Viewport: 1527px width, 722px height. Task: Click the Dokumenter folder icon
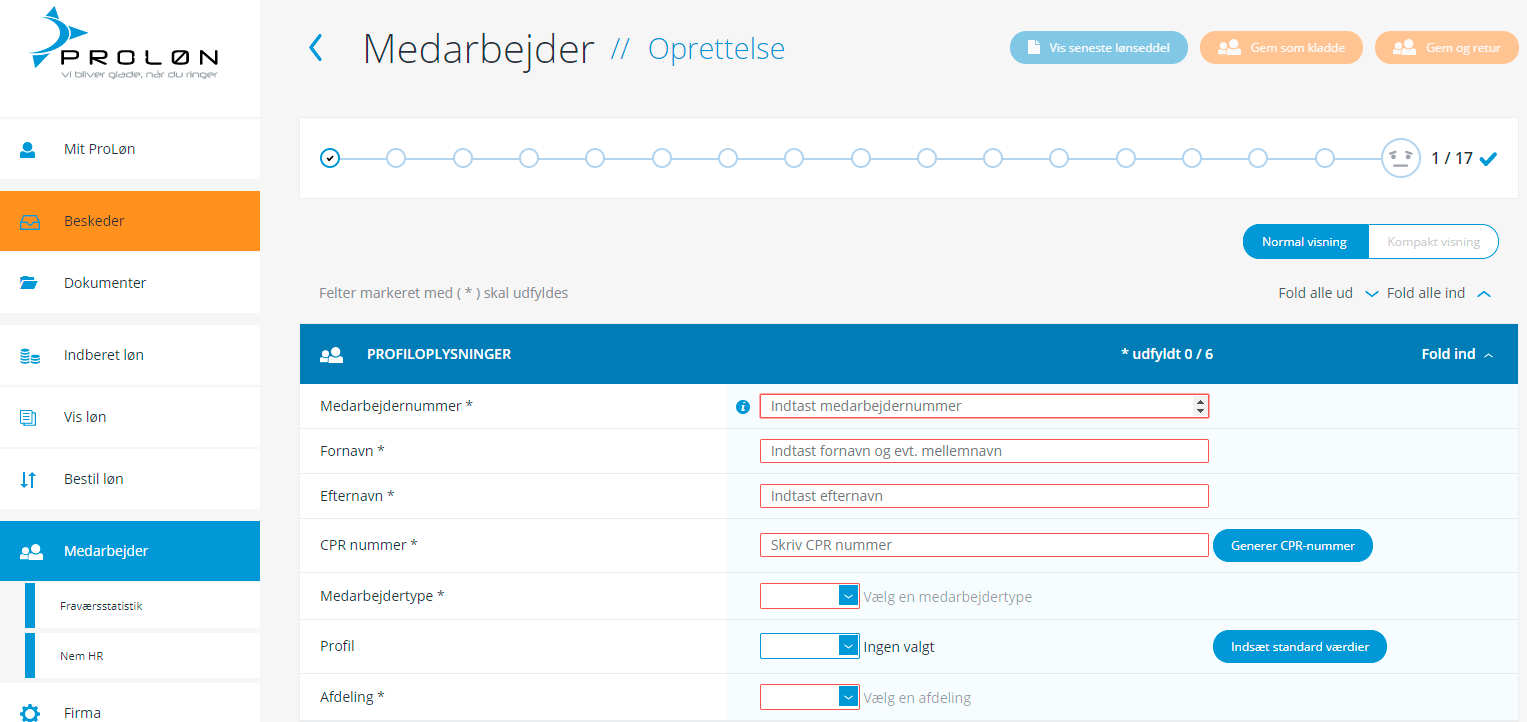tap(29, 283)
